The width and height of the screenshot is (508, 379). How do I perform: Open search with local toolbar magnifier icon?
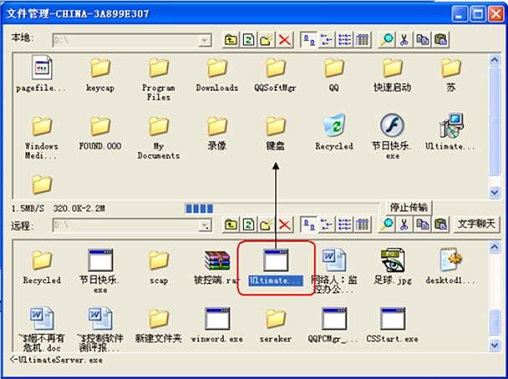387,40
